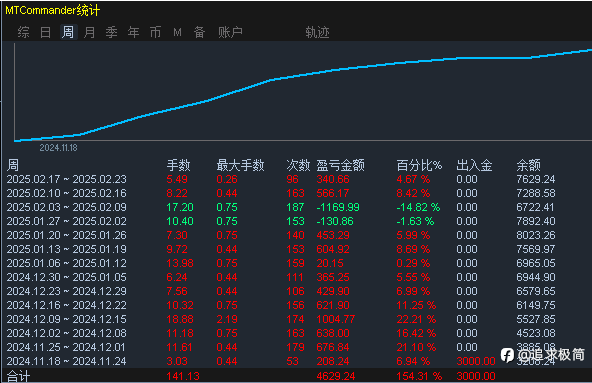592x383 pixels.
Task: Open the M tab
Action: click(x=177, y=33)
